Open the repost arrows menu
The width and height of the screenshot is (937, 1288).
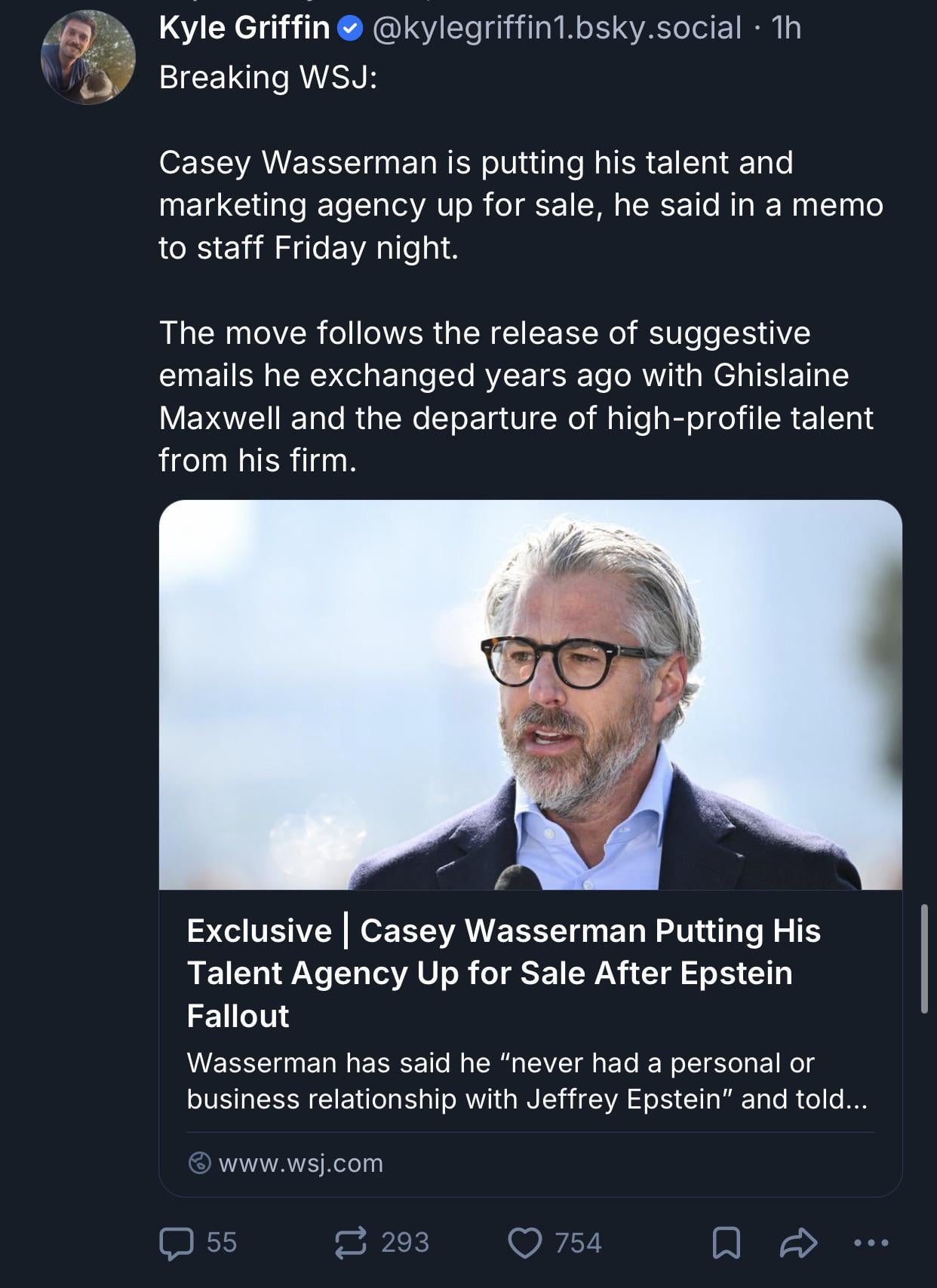[351, 1243]
